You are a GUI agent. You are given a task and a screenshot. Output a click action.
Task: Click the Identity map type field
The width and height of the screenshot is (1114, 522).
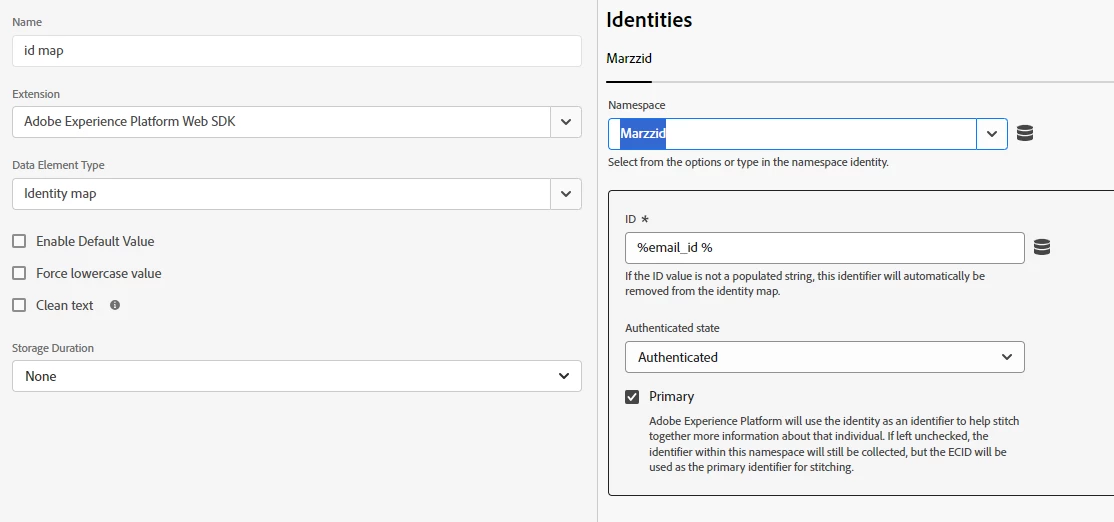click(281, 194)
